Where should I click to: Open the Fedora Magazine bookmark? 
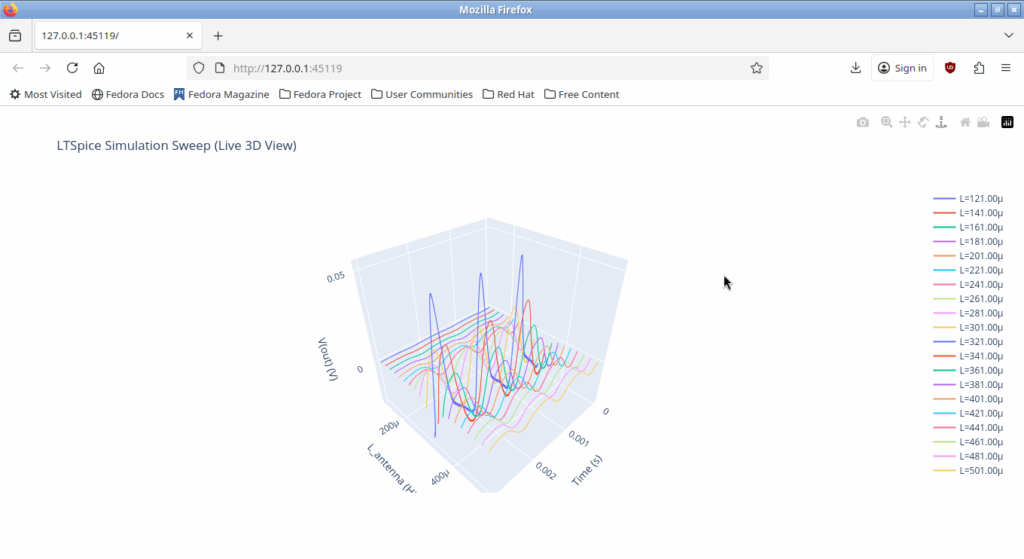[221, 94]
